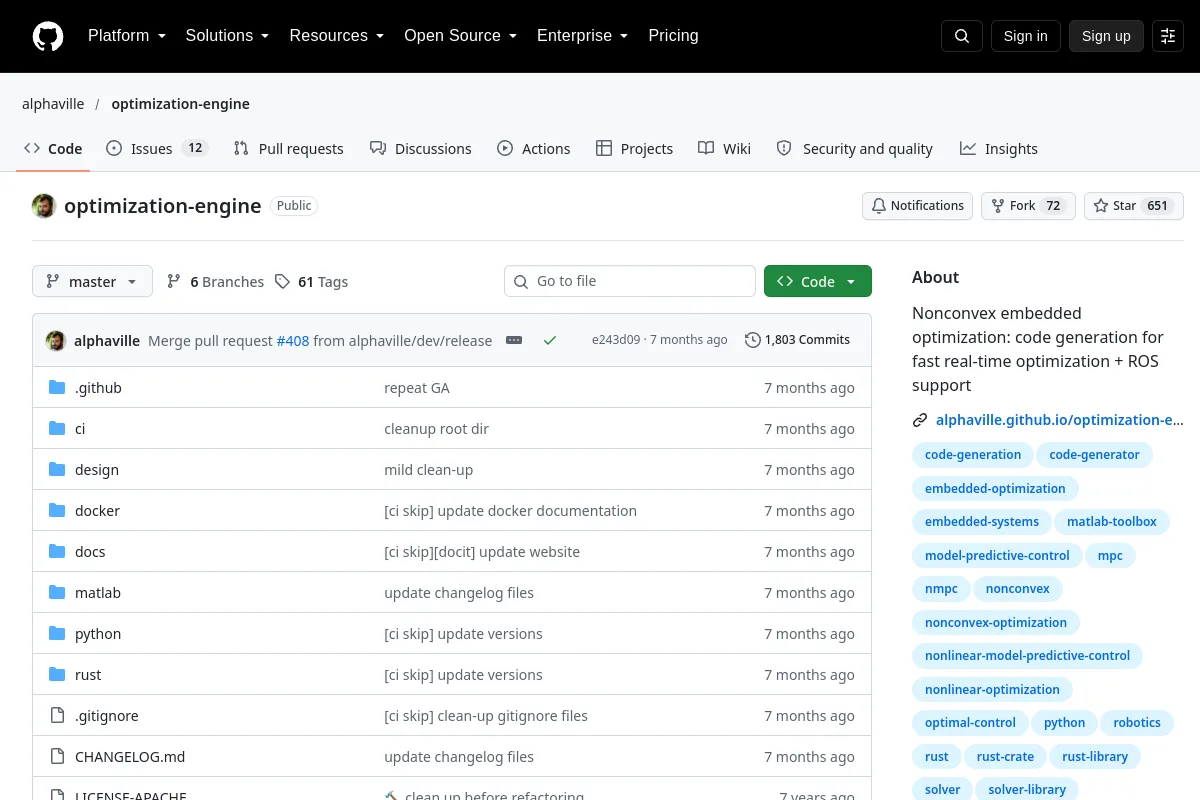
Task: Click the design folder icon
Action: (x=57, y=470)
